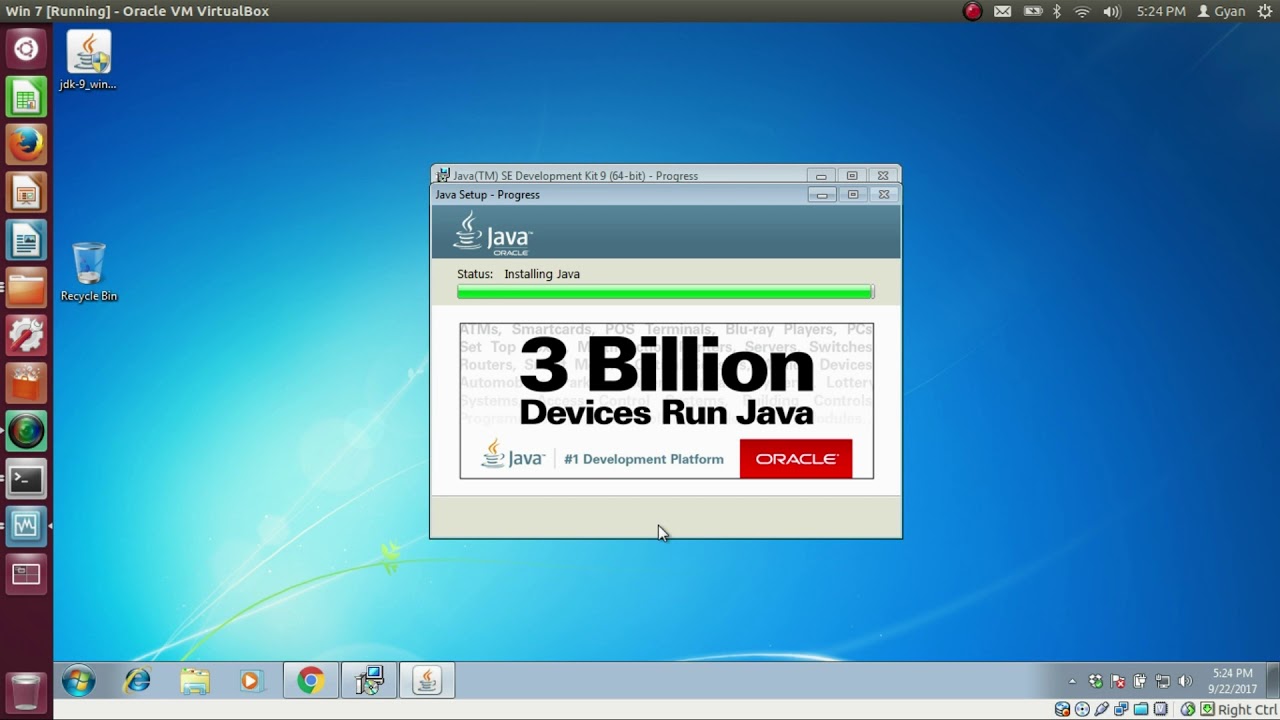Open Google Chrome from the taskbar

310,681
